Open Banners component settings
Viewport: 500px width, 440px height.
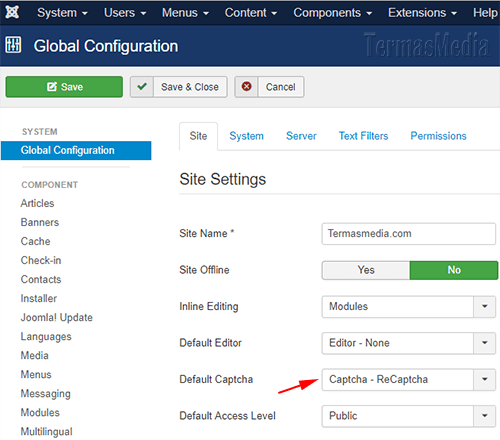tap(40, 222)
